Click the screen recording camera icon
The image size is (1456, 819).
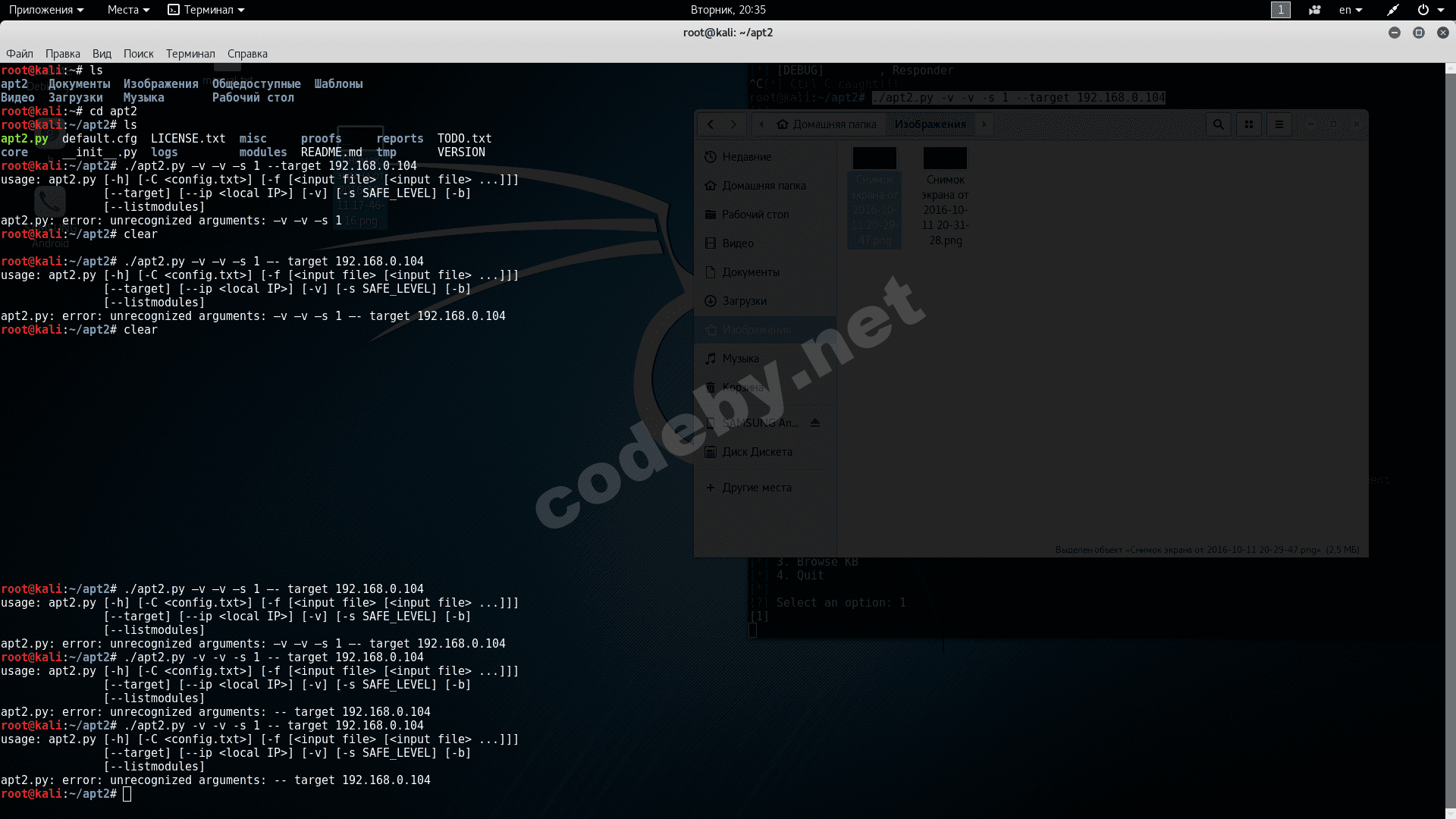[1315, 10]
